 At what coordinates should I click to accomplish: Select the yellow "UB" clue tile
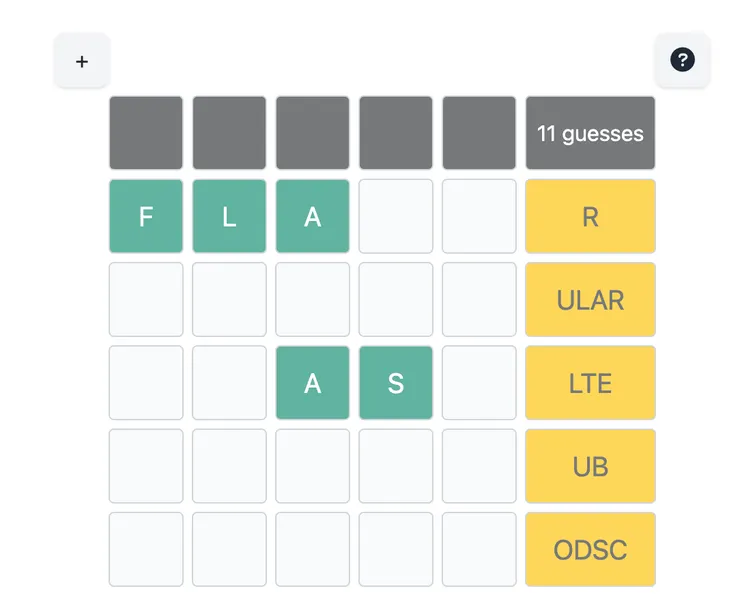tap(590, 466)
